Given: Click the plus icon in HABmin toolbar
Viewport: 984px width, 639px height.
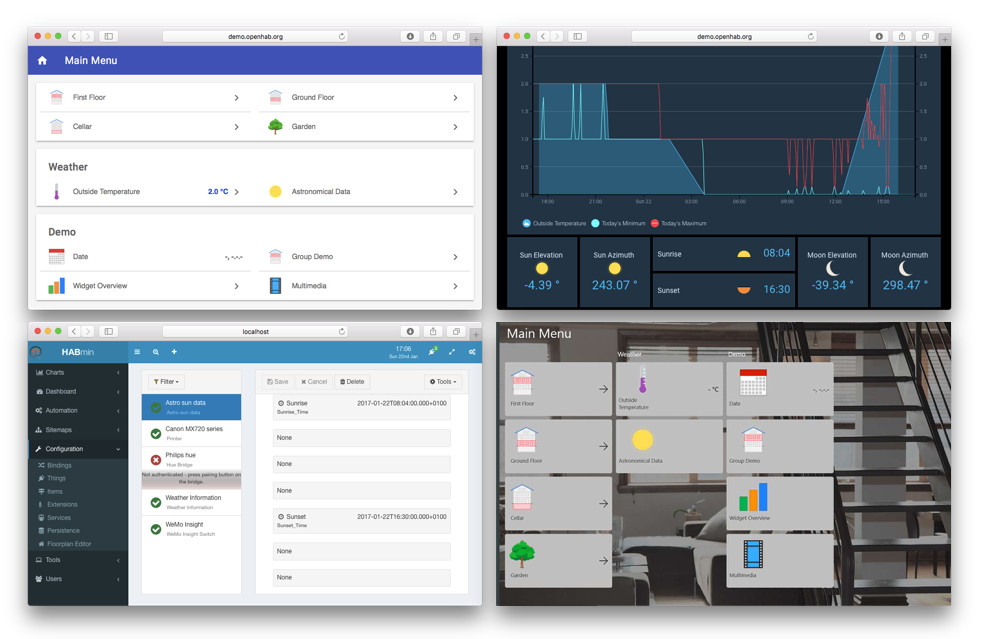Looking at the screenshot, I should [x=174, y=352].
